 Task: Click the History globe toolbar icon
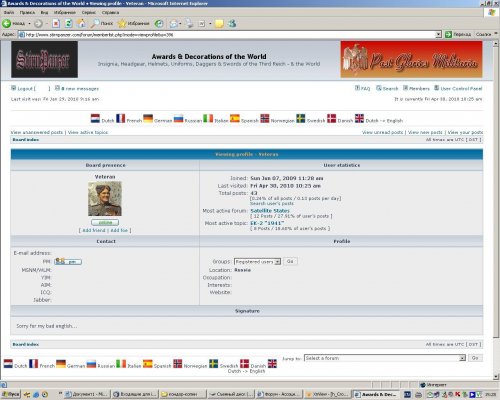159,23
